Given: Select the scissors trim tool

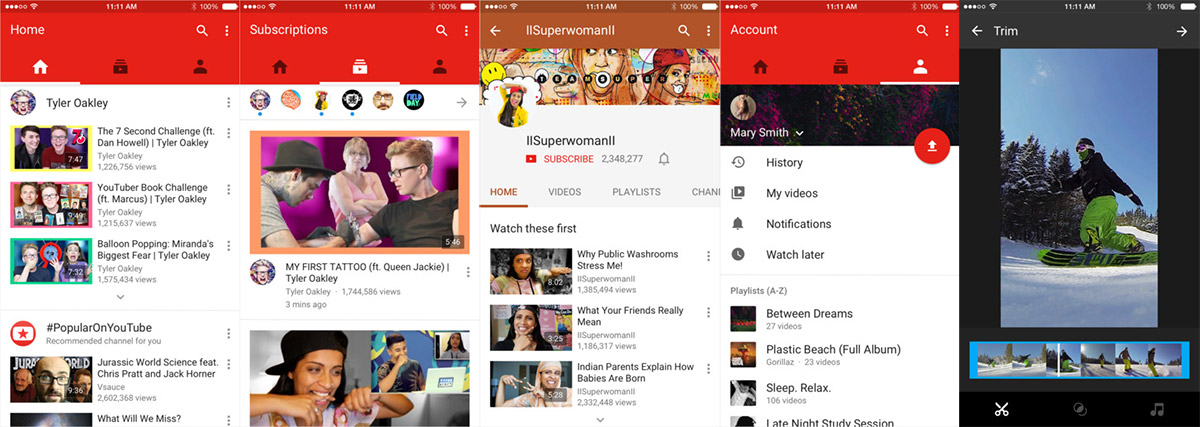Looking at the screenshot, I should (1000, 409).
